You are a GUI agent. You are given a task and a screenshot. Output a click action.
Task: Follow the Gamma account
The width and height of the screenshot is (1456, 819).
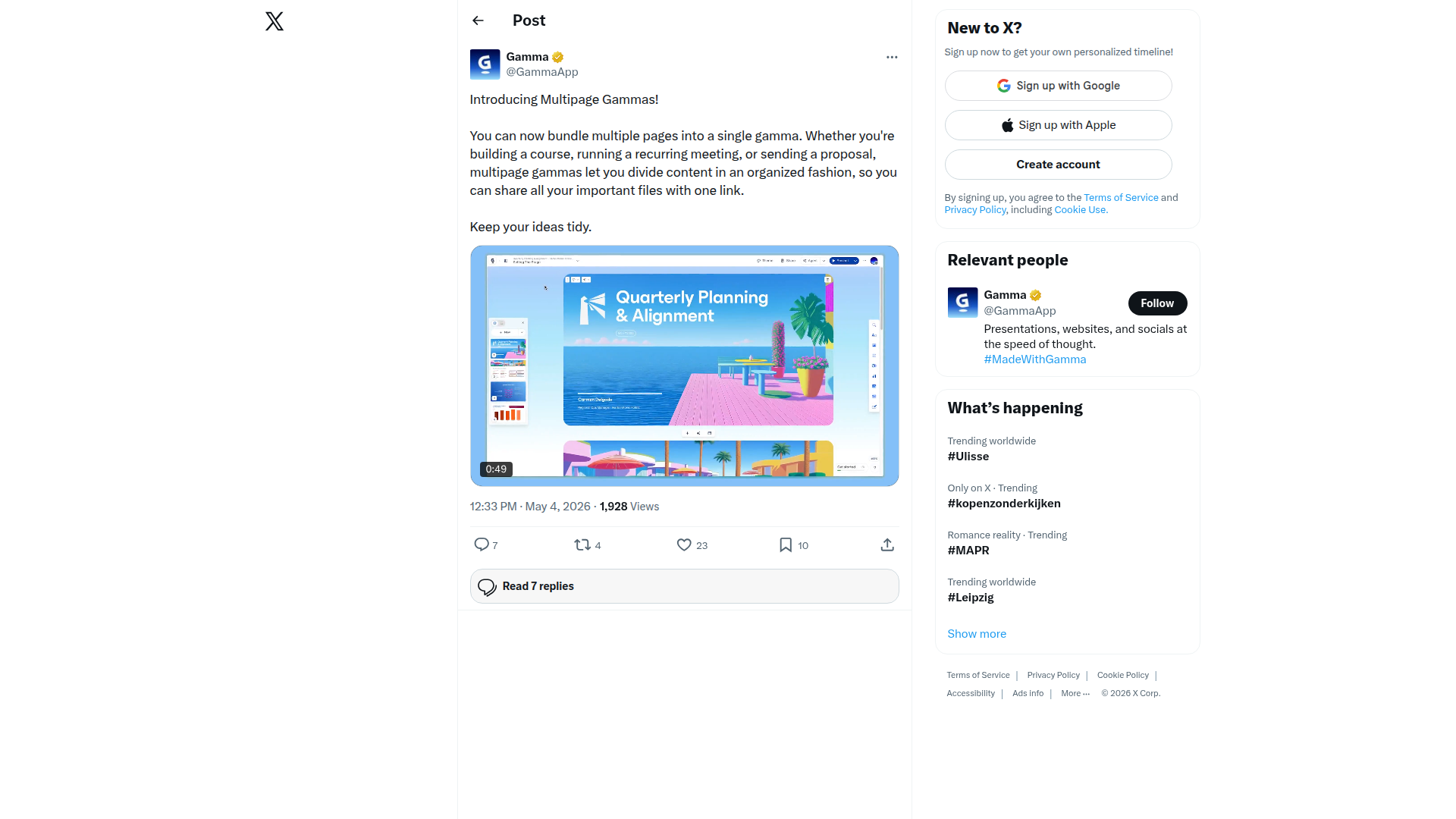click(1157, 303)
